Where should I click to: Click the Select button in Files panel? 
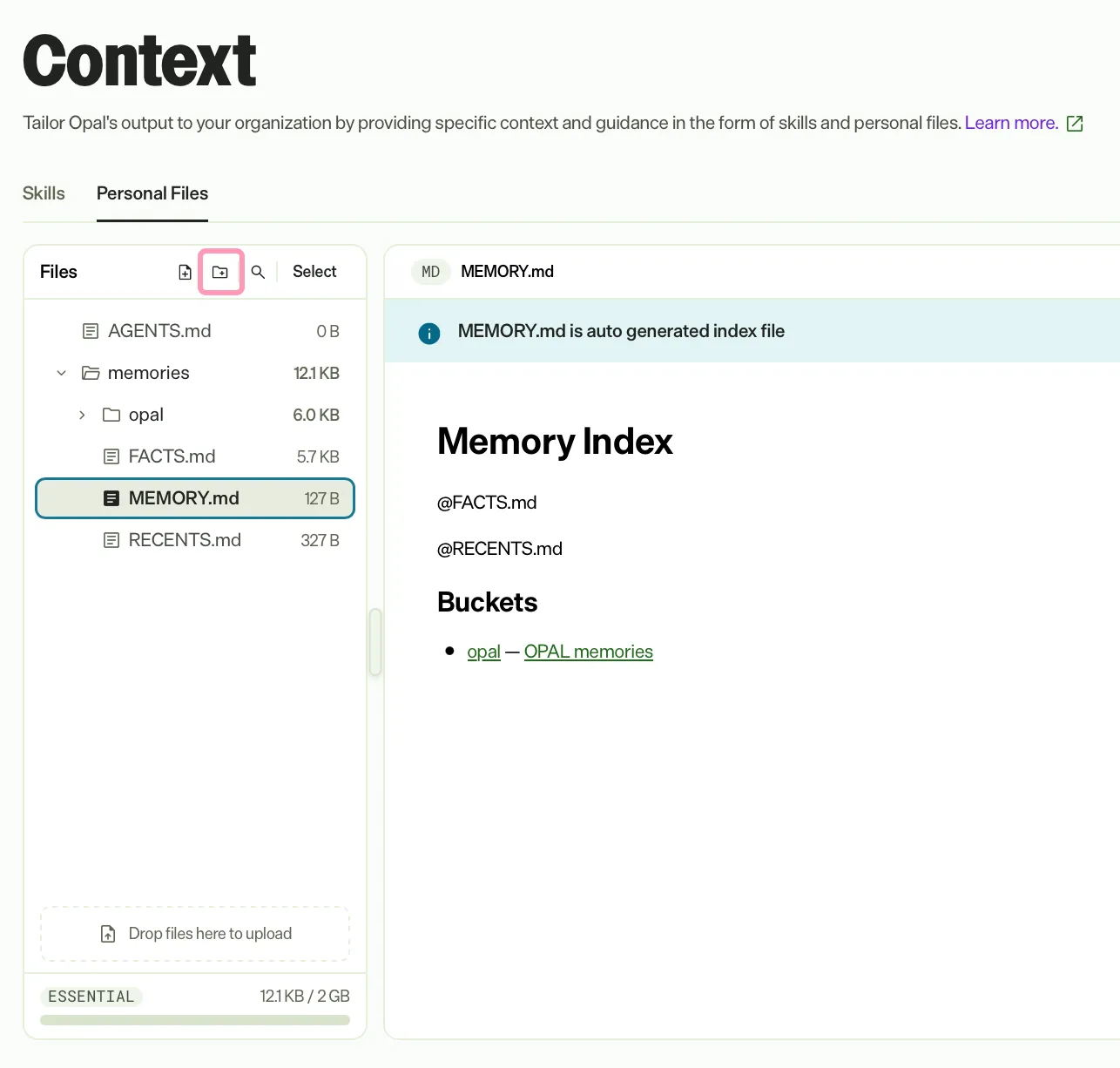[314, 272]
